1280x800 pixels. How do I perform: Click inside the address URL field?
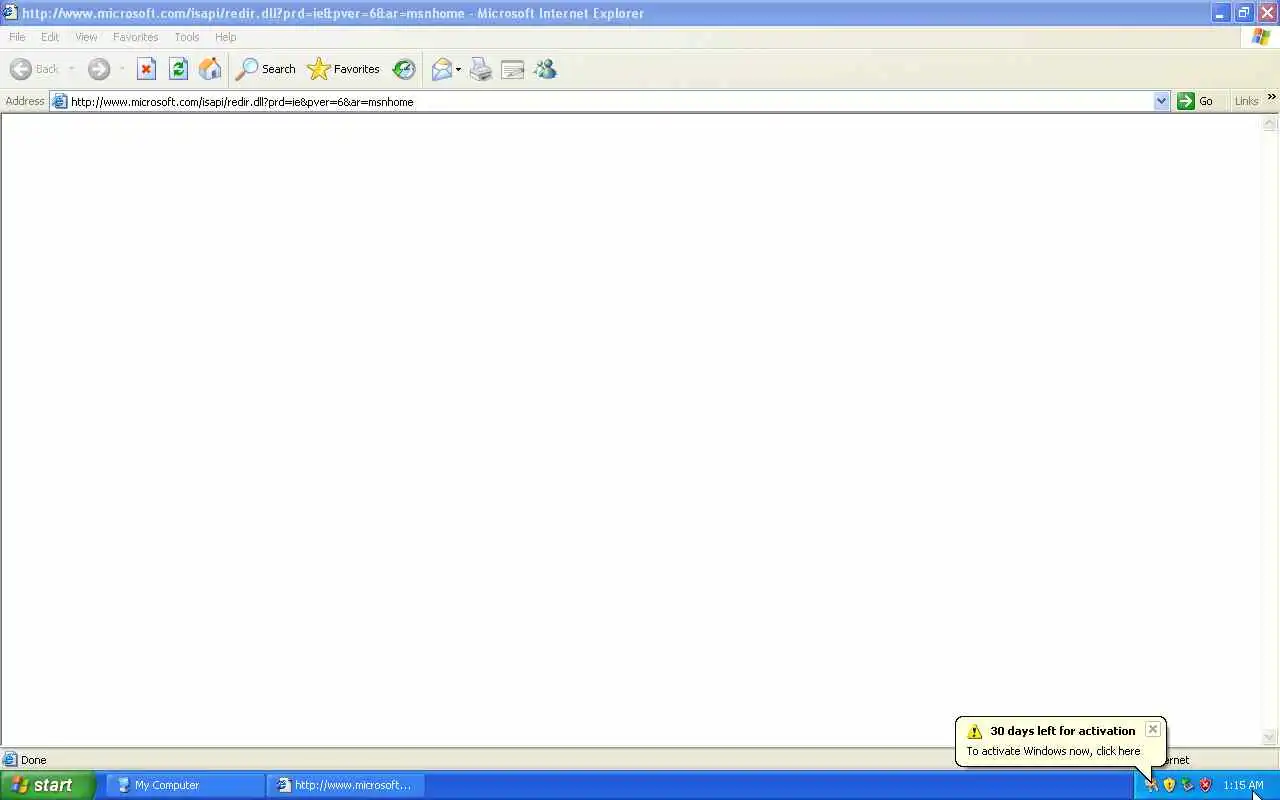(610, 101)
